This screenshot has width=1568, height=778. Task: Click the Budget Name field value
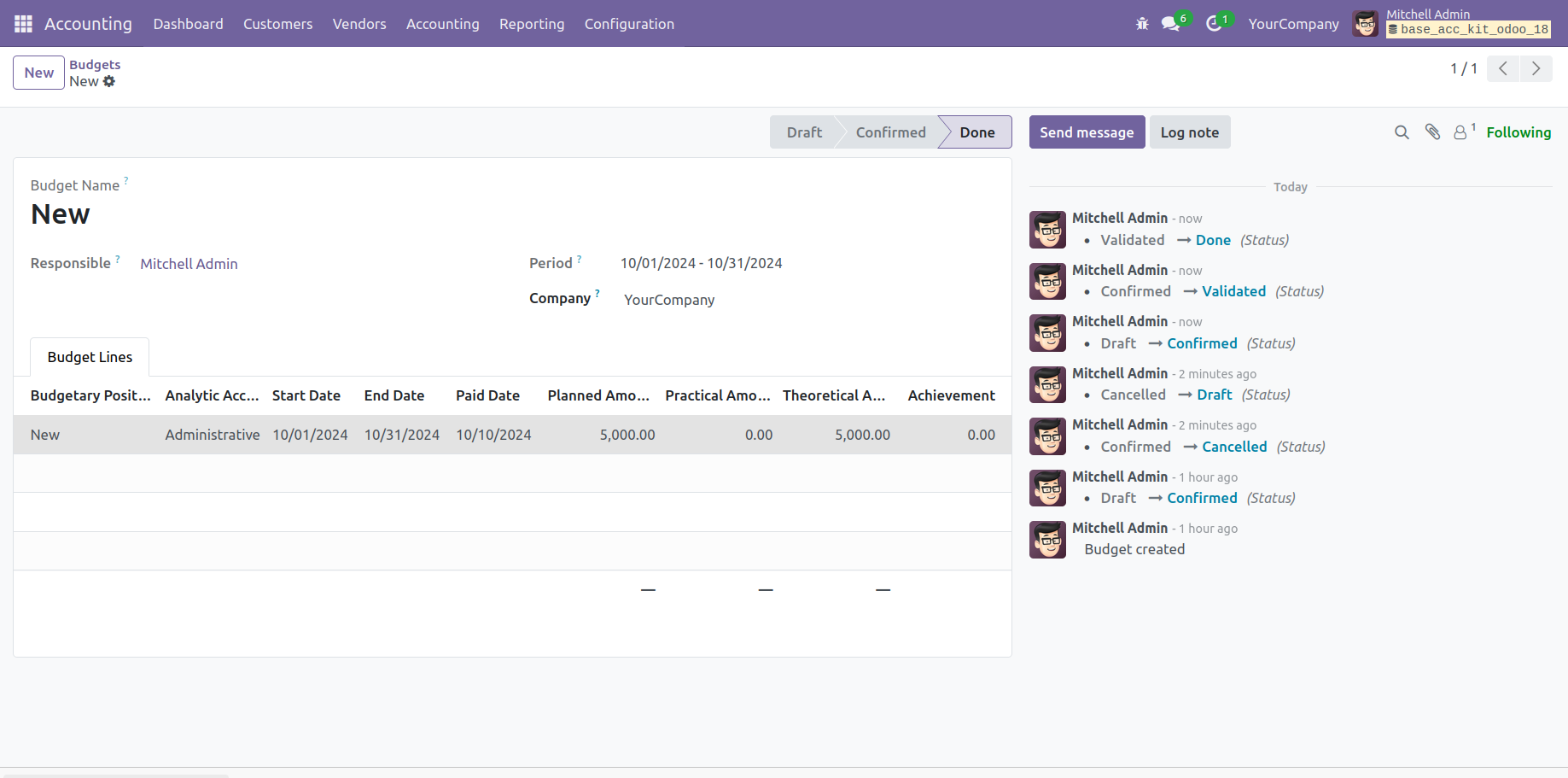click(61, 214)
